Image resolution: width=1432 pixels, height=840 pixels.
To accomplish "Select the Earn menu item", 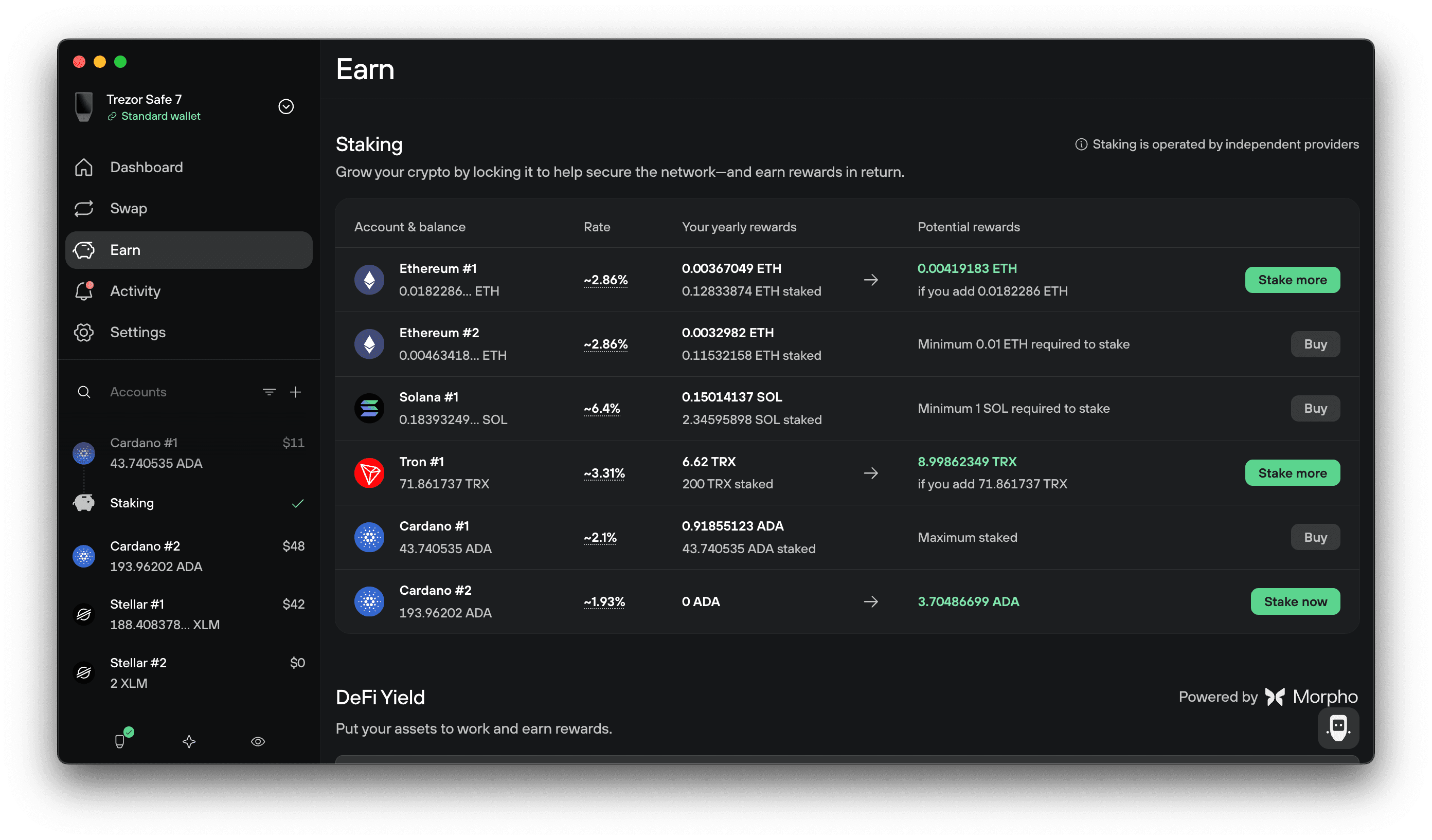I will tap(189, 250).
